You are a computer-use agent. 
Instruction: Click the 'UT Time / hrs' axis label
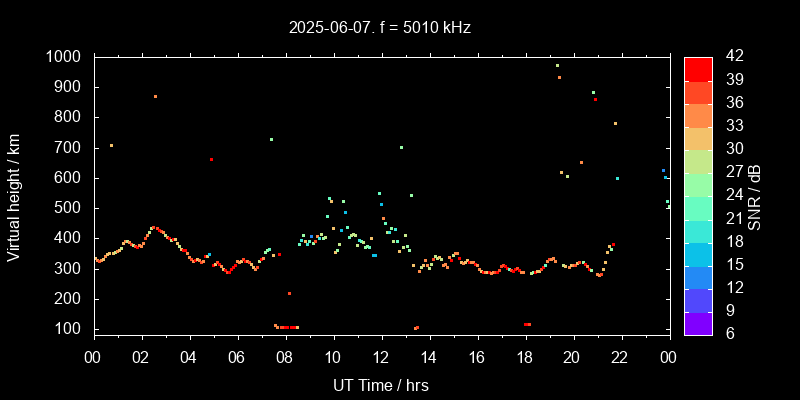pos(381,384)
